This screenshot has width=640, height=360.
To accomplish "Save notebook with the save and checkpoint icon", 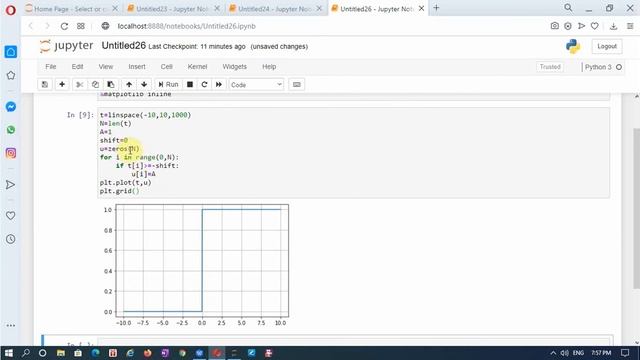I will click(44, 84).
